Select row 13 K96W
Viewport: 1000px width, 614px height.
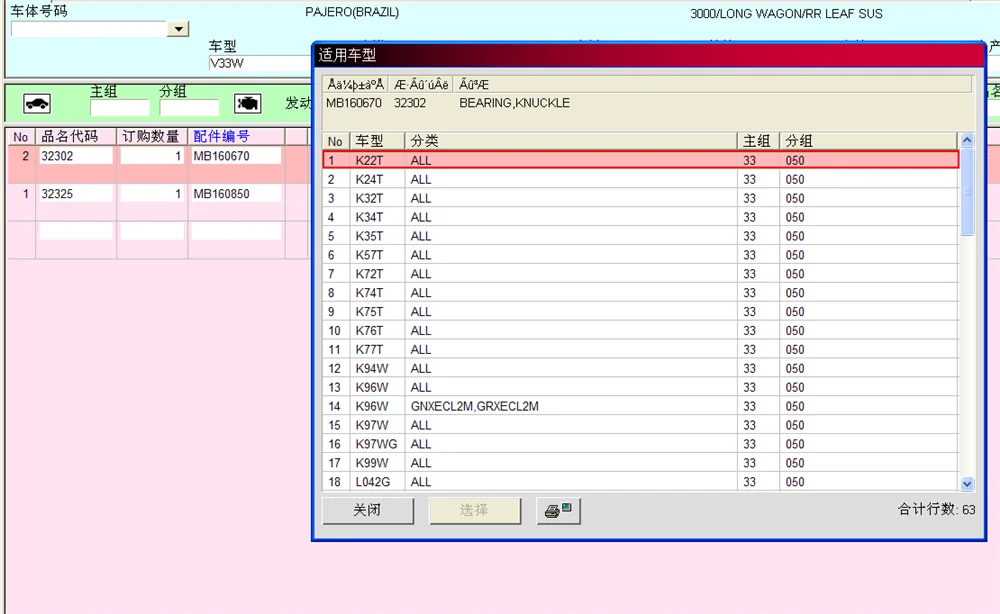(x=640, y=387)
